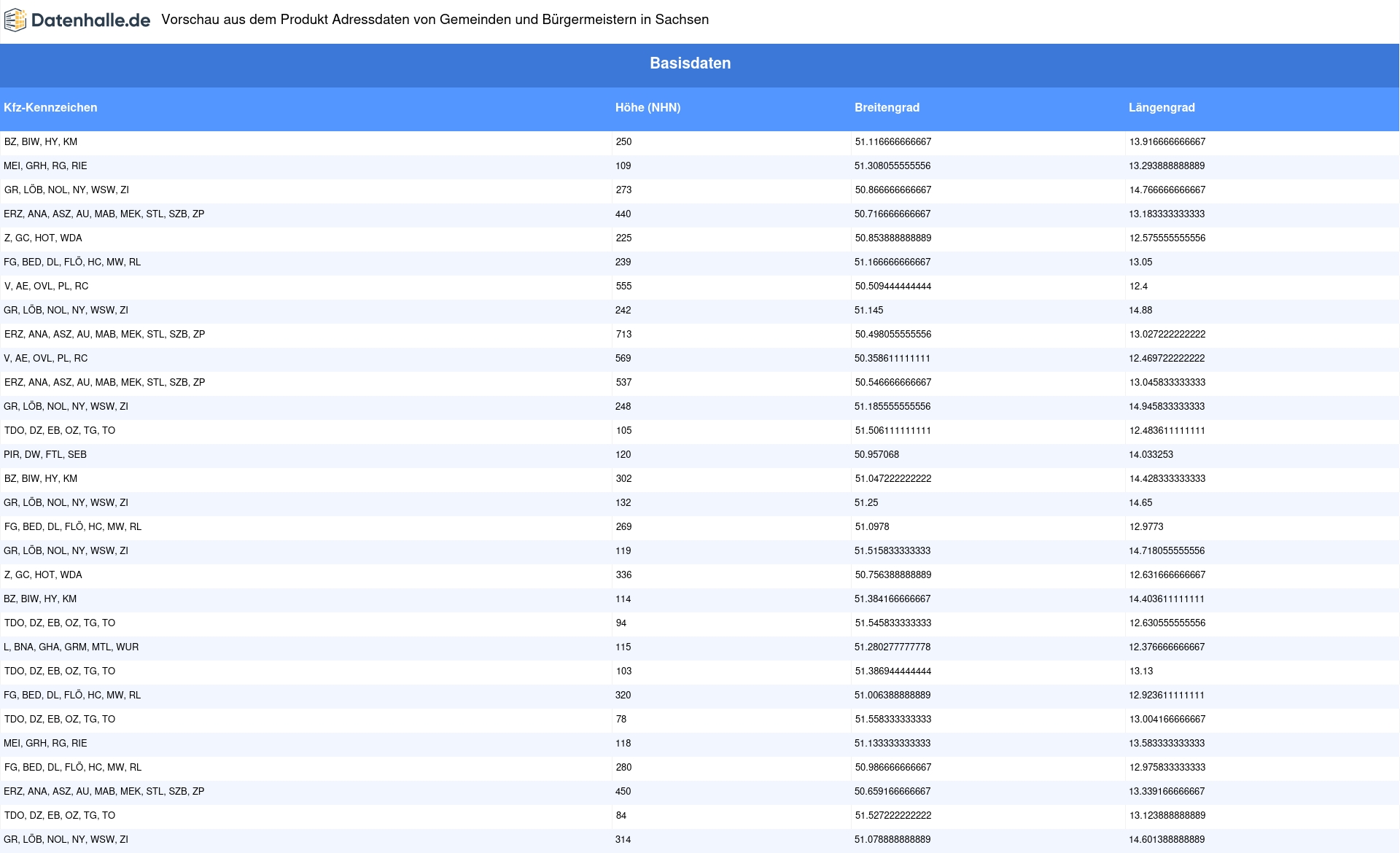Select elevation value 109
The height and width of the screenshot is (853, 1400).
click(623, 166)
